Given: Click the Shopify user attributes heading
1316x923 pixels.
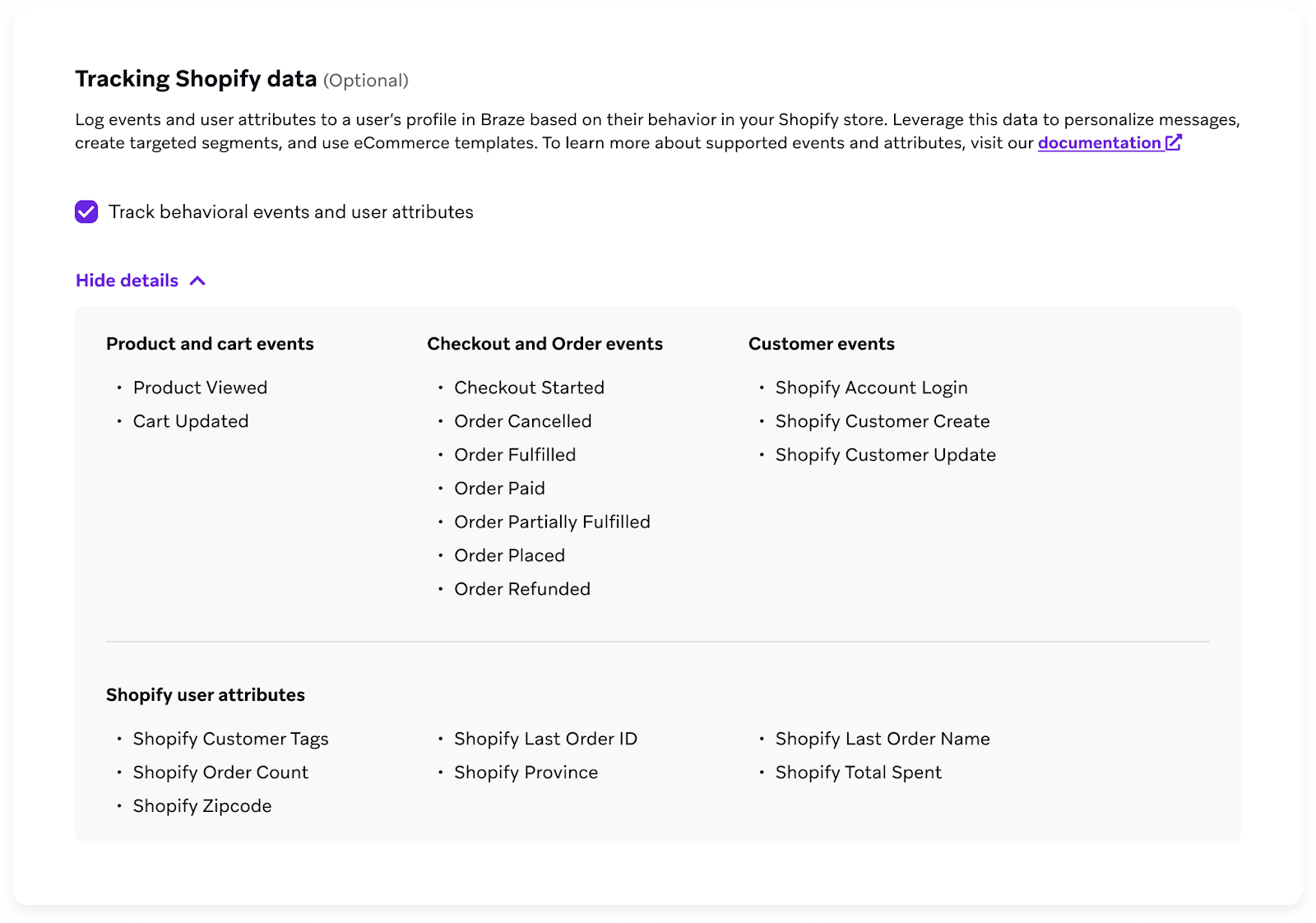Looking at the screenshot, I should click(x=206, y=695).
